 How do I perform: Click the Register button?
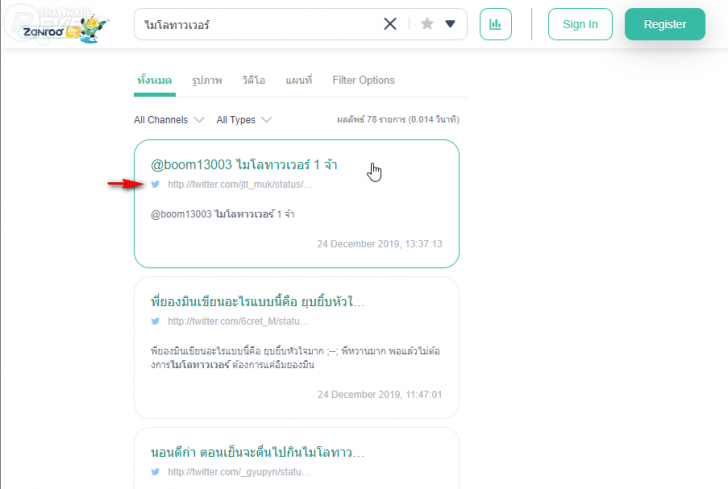(x=664, y=24)
